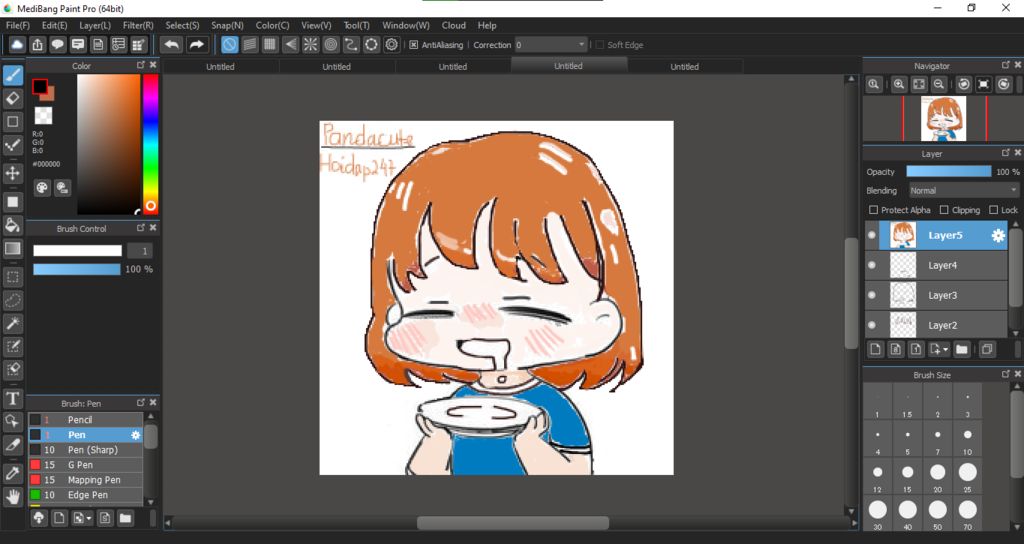The width and height of the screenshot is (1024, 544).
Task: Select the Magic Wand tool
Action: point(12,323)
